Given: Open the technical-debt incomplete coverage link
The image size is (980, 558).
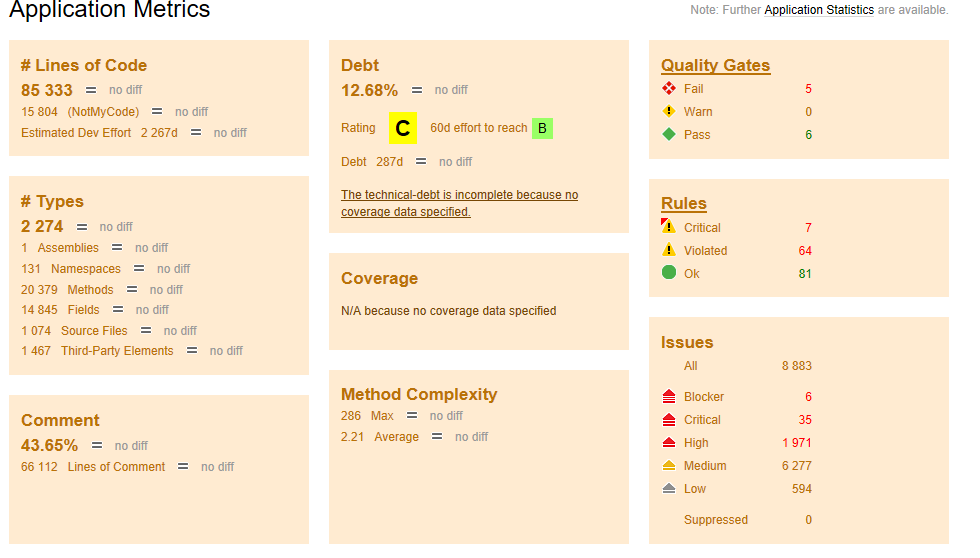Looking at the screenshot, I should pos(459,203).
